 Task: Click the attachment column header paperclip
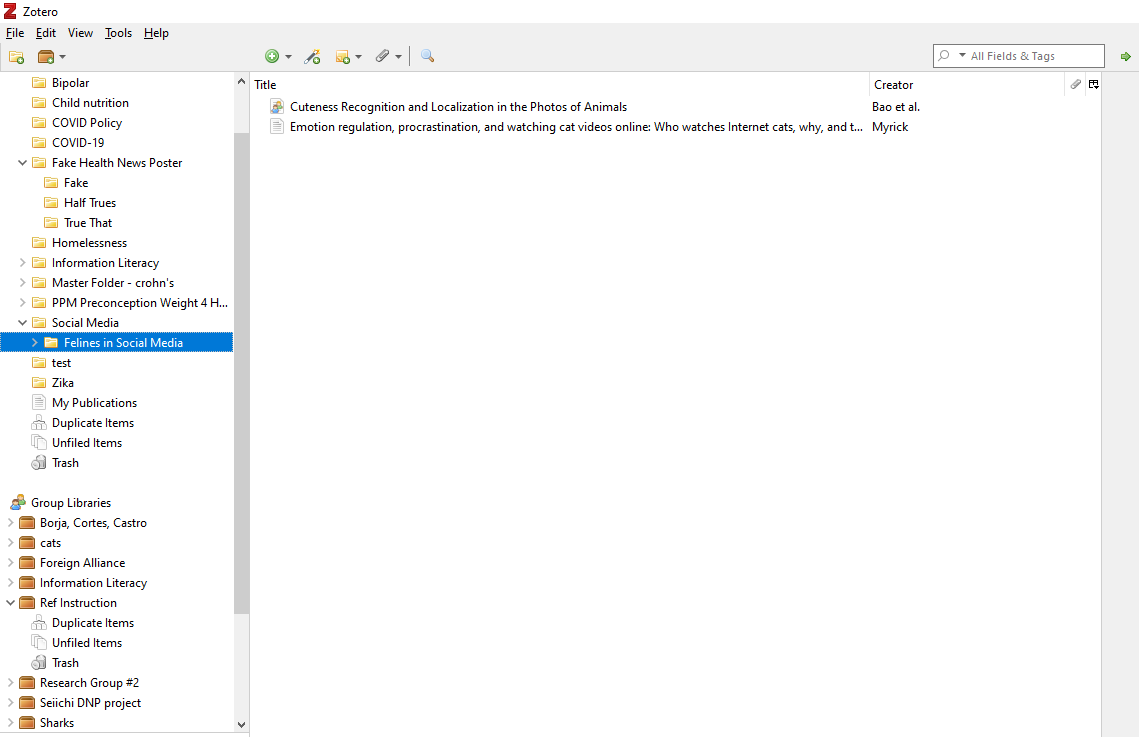[1076, 84]
